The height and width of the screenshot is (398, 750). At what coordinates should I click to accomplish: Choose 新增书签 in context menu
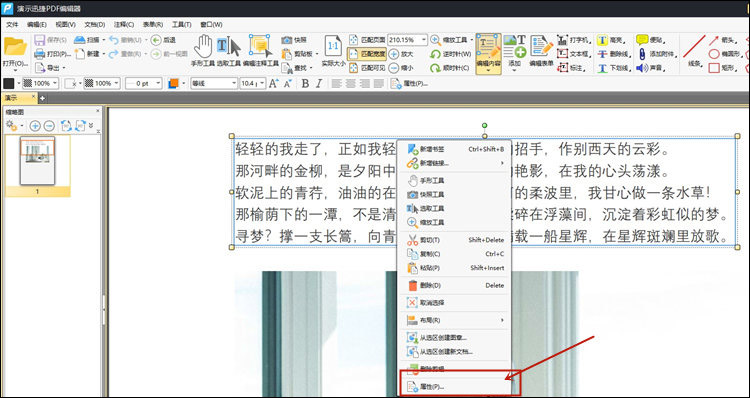(x=455, y=149)
